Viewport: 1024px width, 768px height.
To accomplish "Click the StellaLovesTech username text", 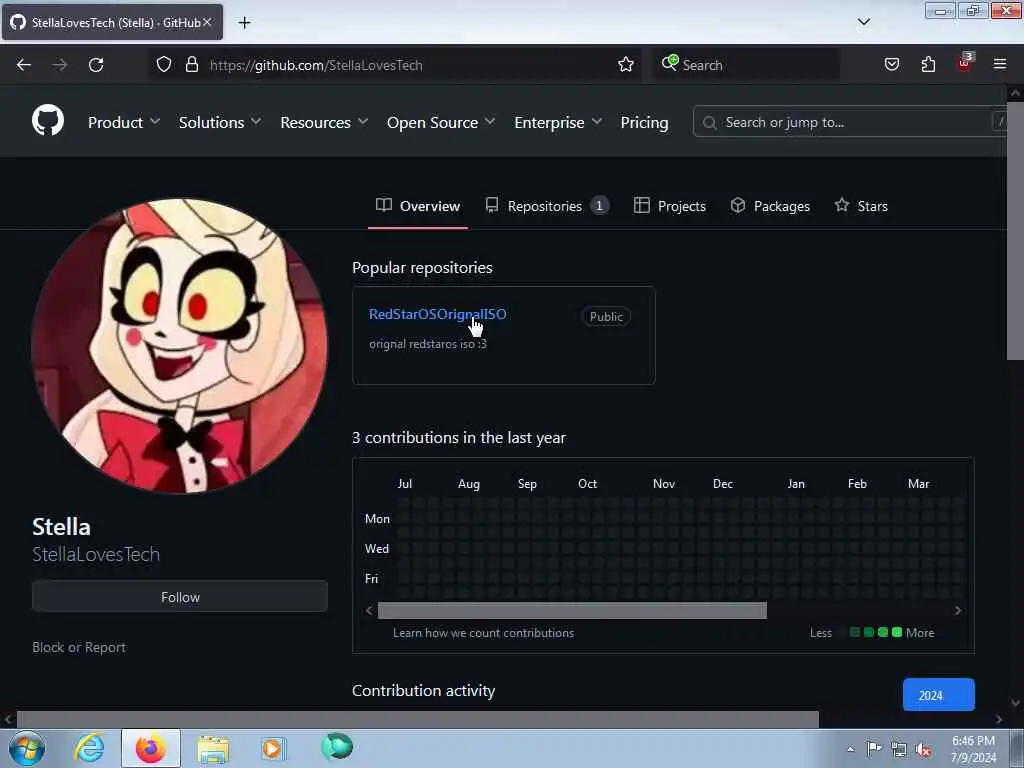I will click(x=96, y=554).
